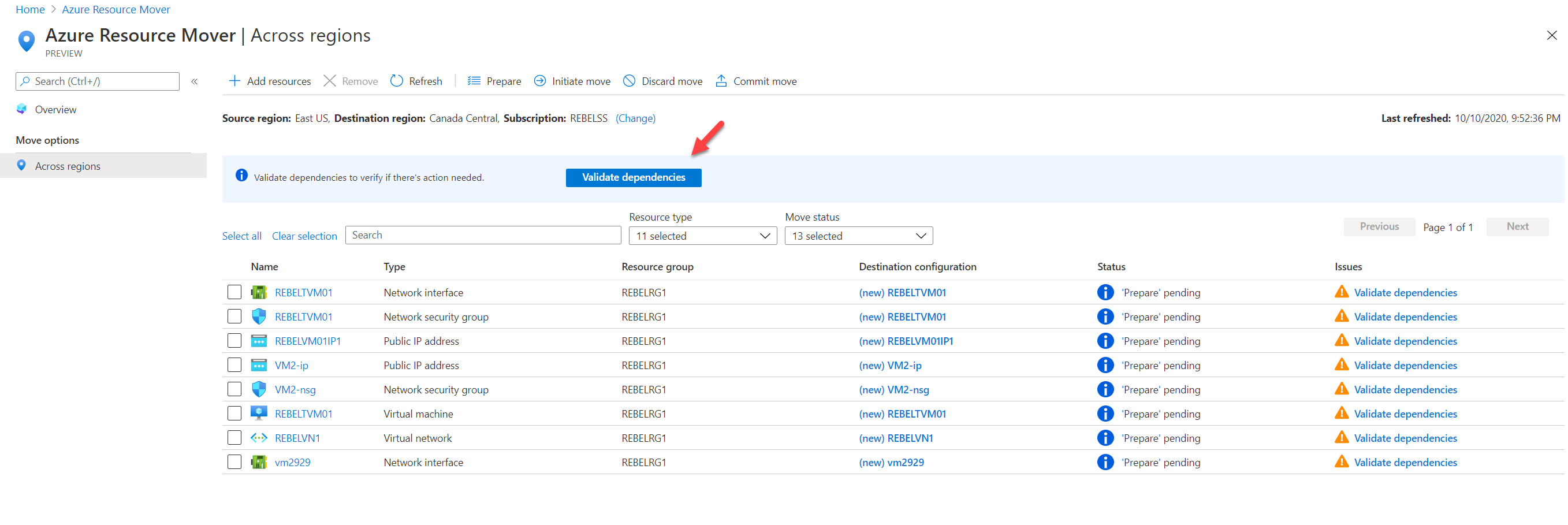Tick the VM2-nsg row checkbox

pyautogui.click(x=234, y=389)
